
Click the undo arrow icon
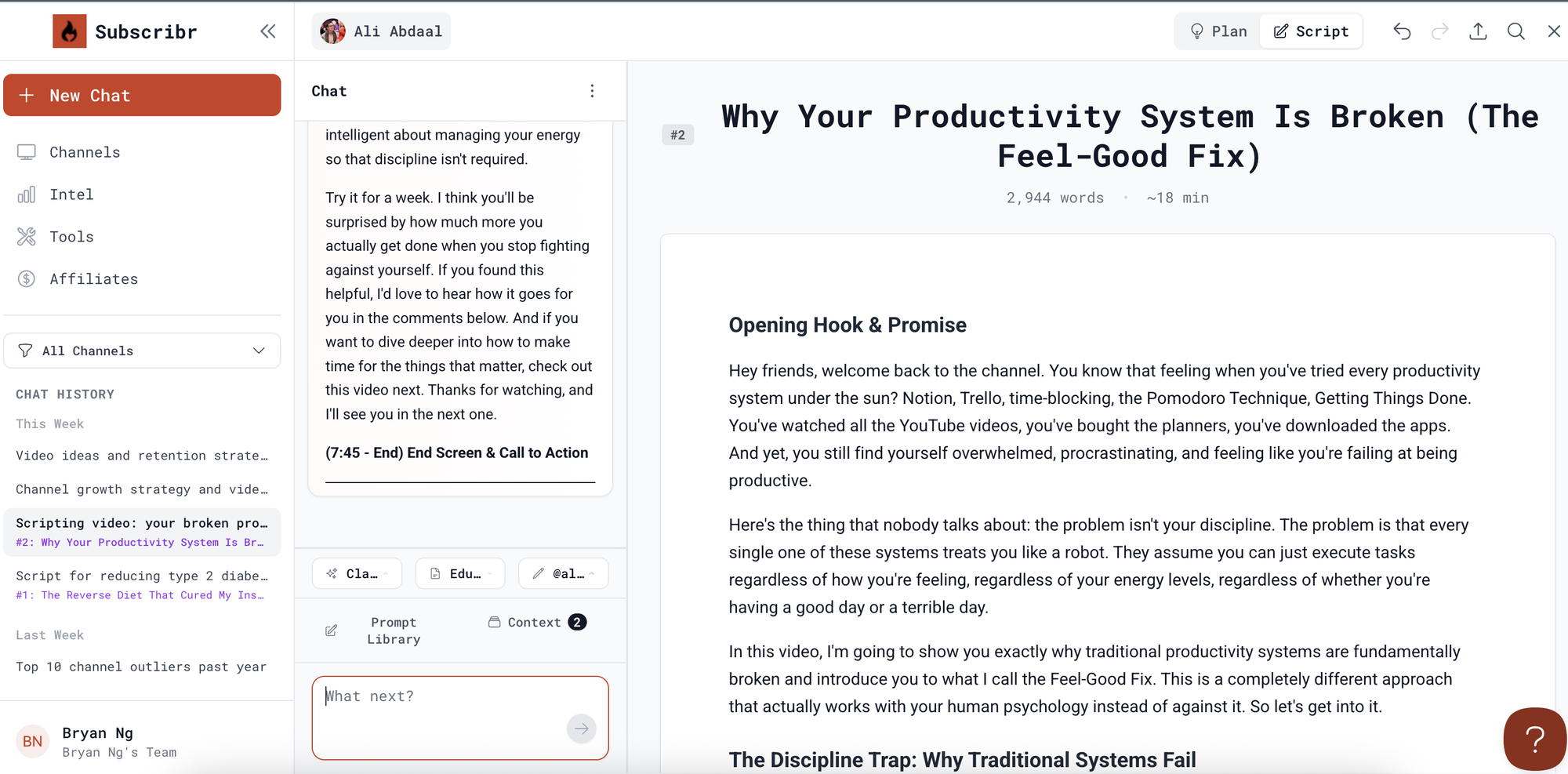[1402, 31]
